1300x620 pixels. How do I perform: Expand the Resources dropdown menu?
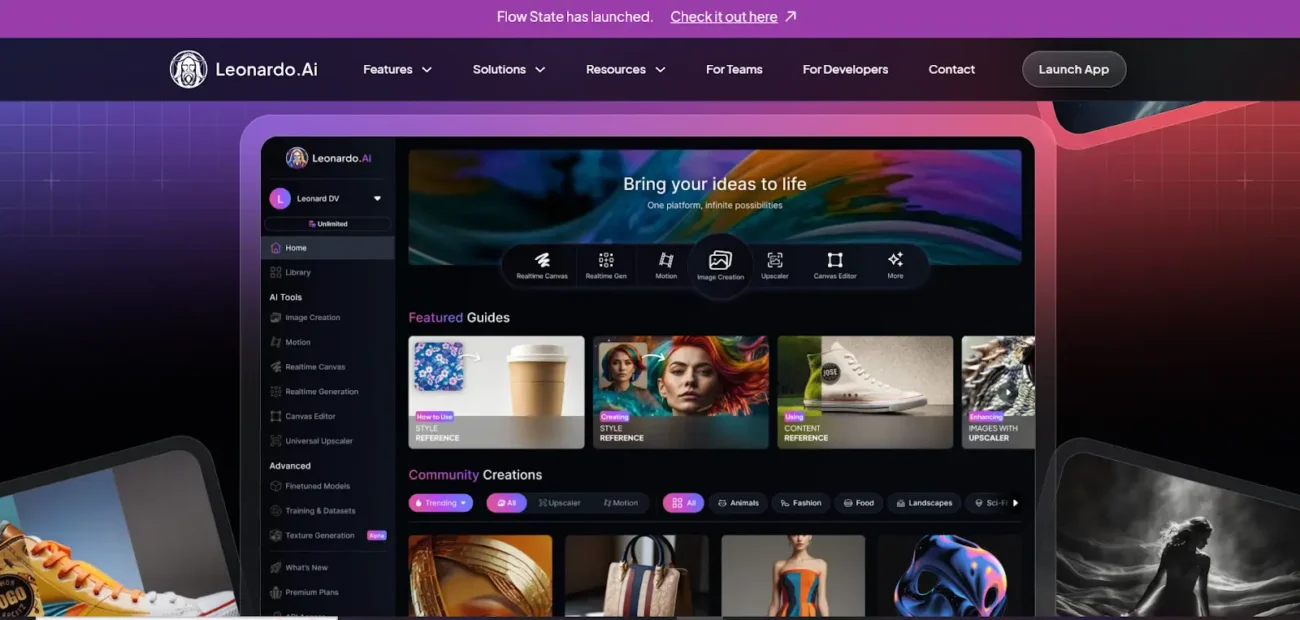[625, 70]
